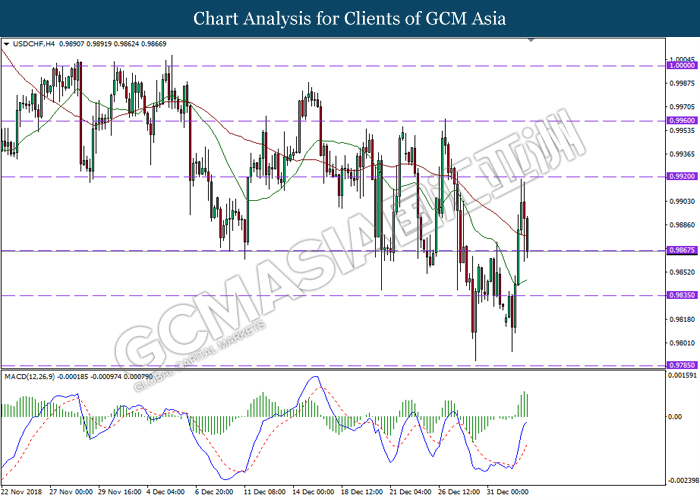The height and width of the screenshot is (500, 700).
Task: Click the USDCHF,H4 symbol label
Action: point(34,44)
